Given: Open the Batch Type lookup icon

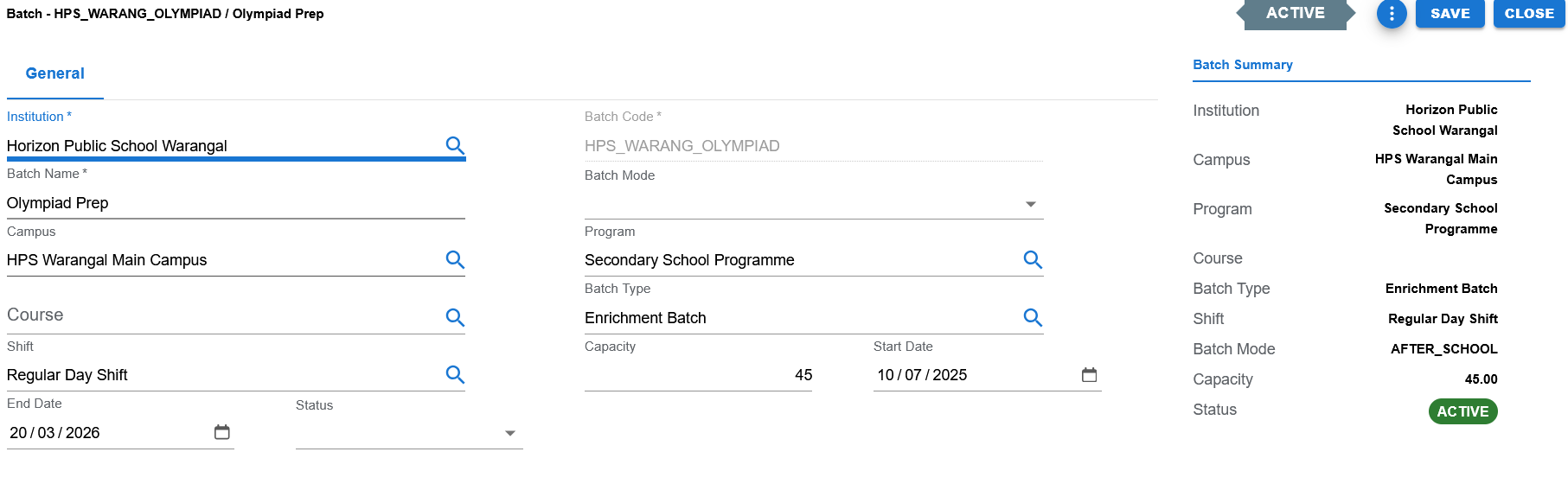Looking at the screenshot, I should point(1033,317).
